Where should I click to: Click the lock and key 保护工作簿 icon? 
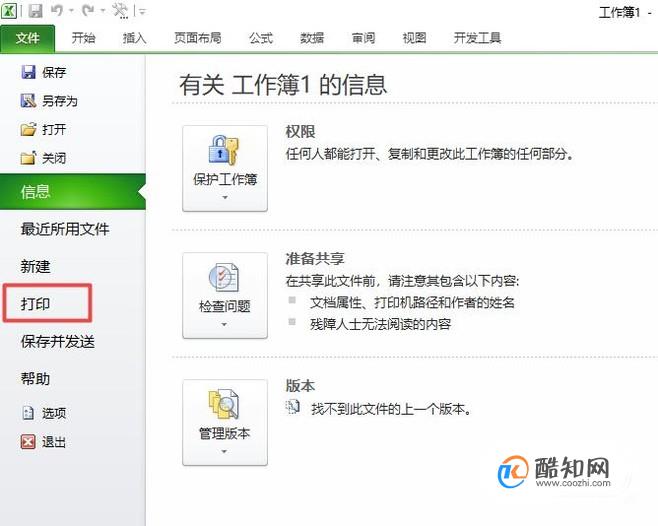click(x=224, y=150)
